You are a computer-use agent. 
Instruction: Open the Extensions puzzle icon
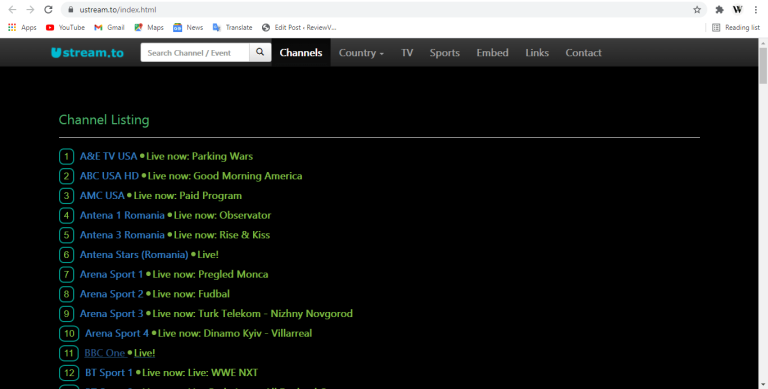pyautogui.click(x=720, y=10)
